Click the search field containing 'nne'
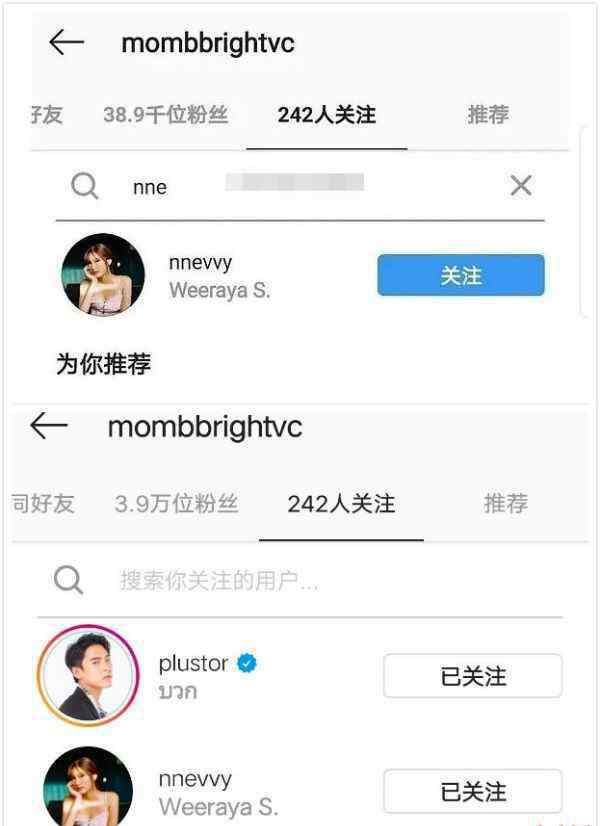The image size is (600, 826). [300, 186]
